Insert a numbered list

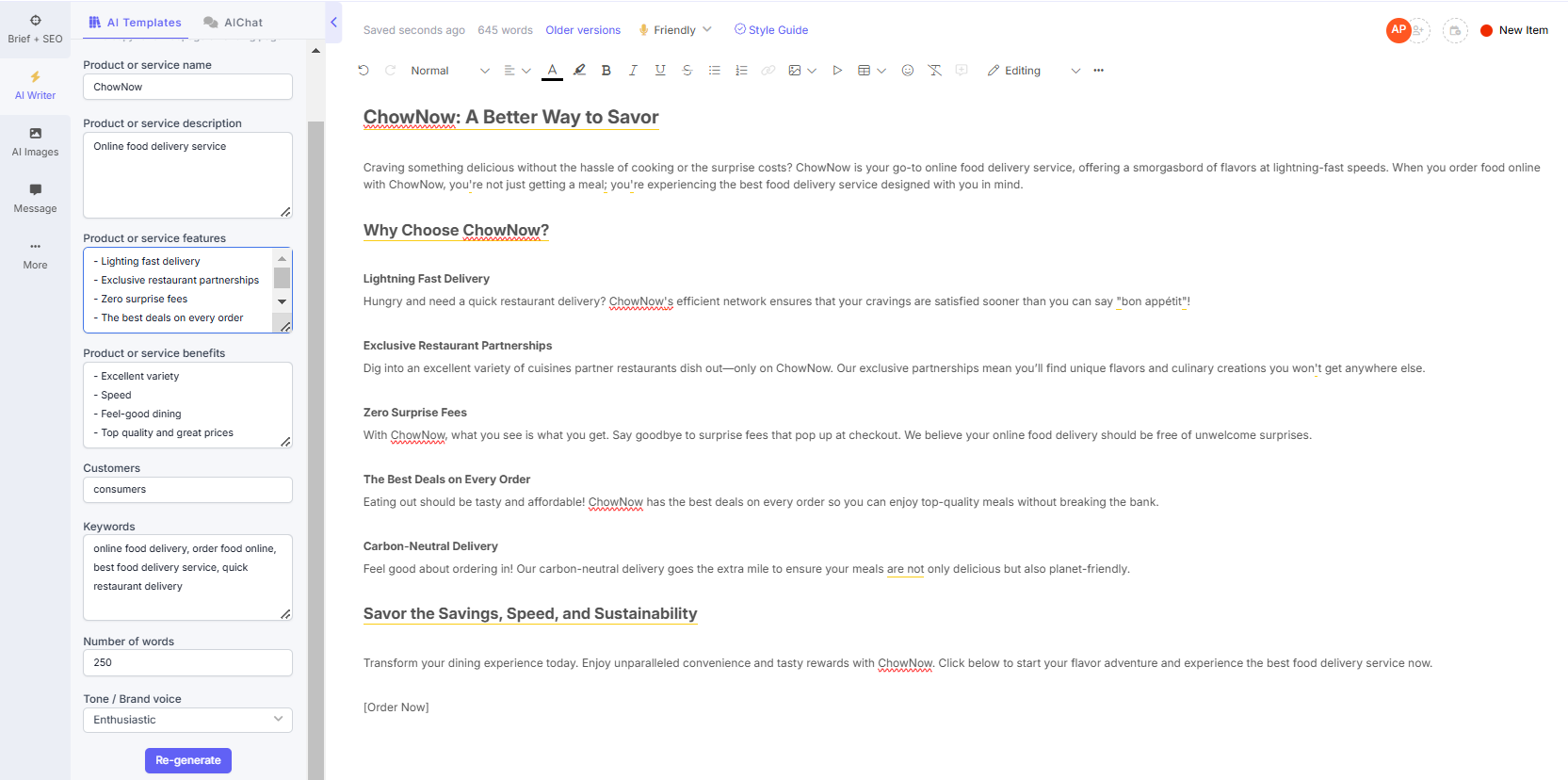coord(741,71)
